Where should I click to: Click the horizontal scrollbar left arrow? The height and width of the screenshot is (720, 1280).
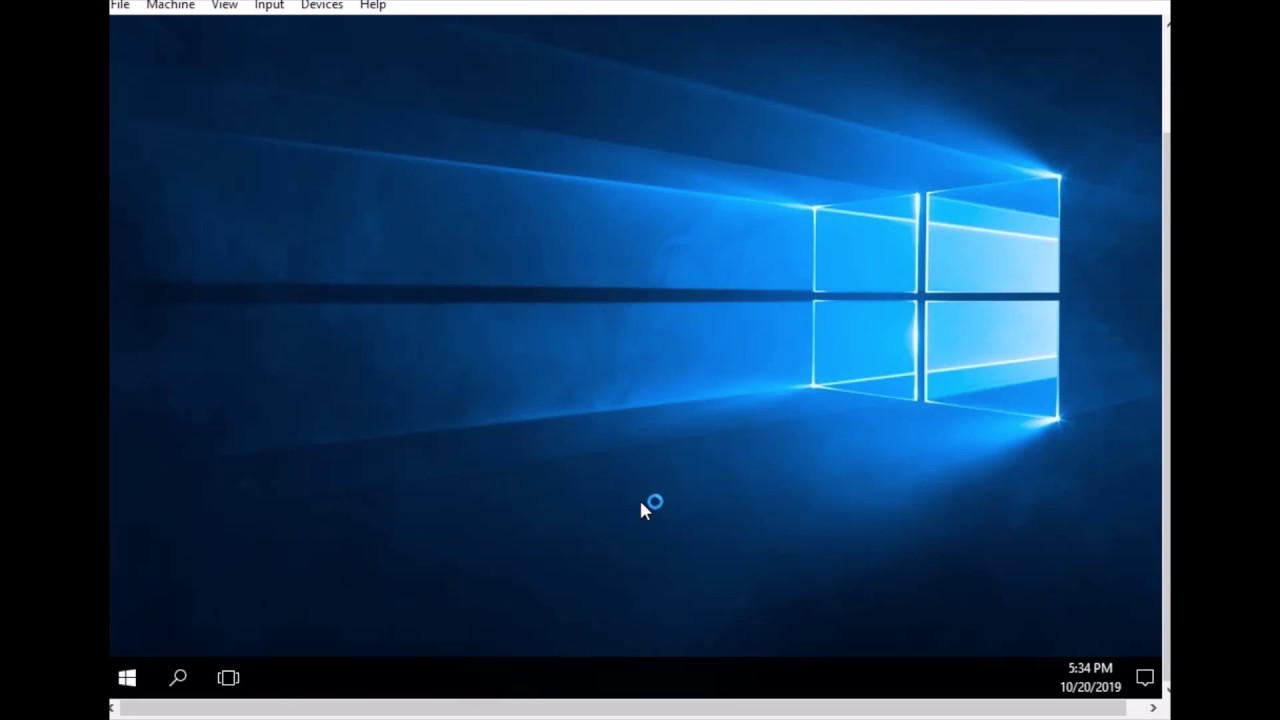coord(113,708)
